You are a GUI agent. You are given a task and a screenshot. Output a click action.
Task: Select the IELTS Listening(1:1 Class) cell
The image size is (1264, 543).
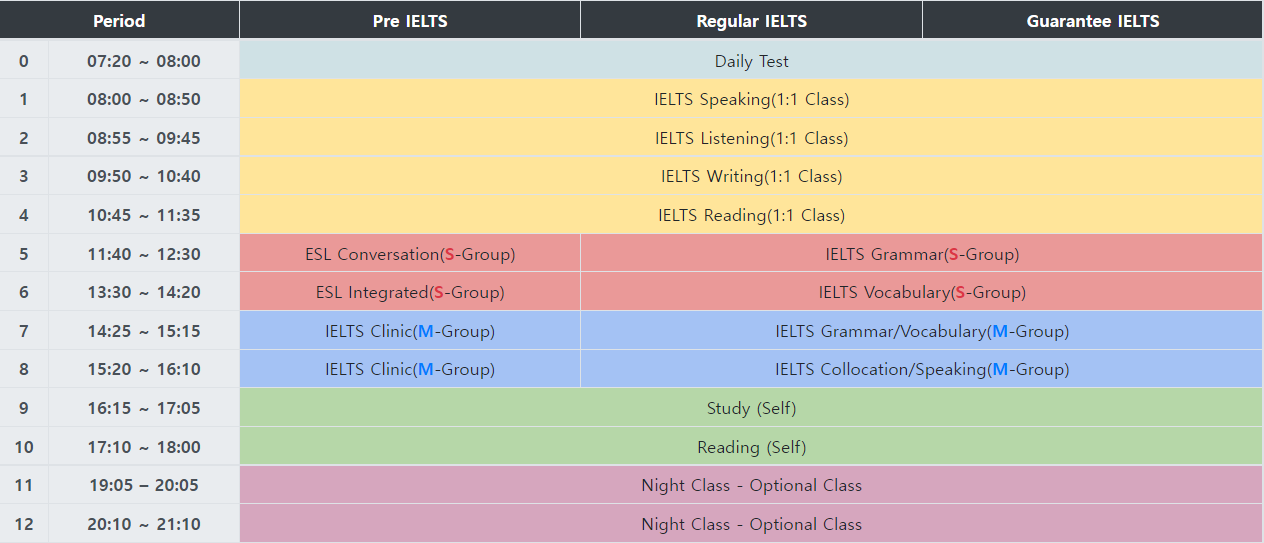coord(751,138)
